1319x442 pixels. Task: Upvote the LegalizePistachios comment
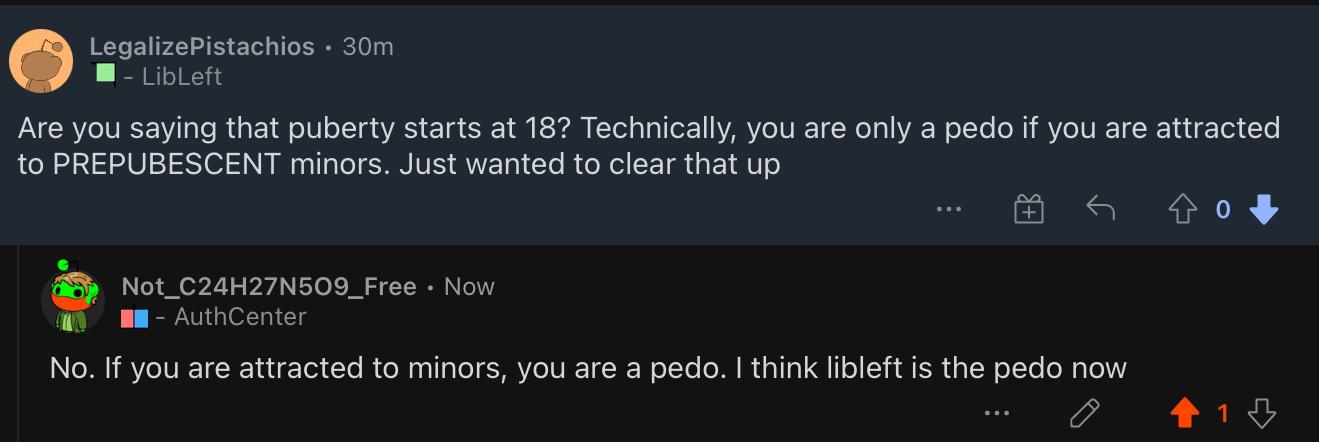pyautogui.click(x=1181, y=210)
